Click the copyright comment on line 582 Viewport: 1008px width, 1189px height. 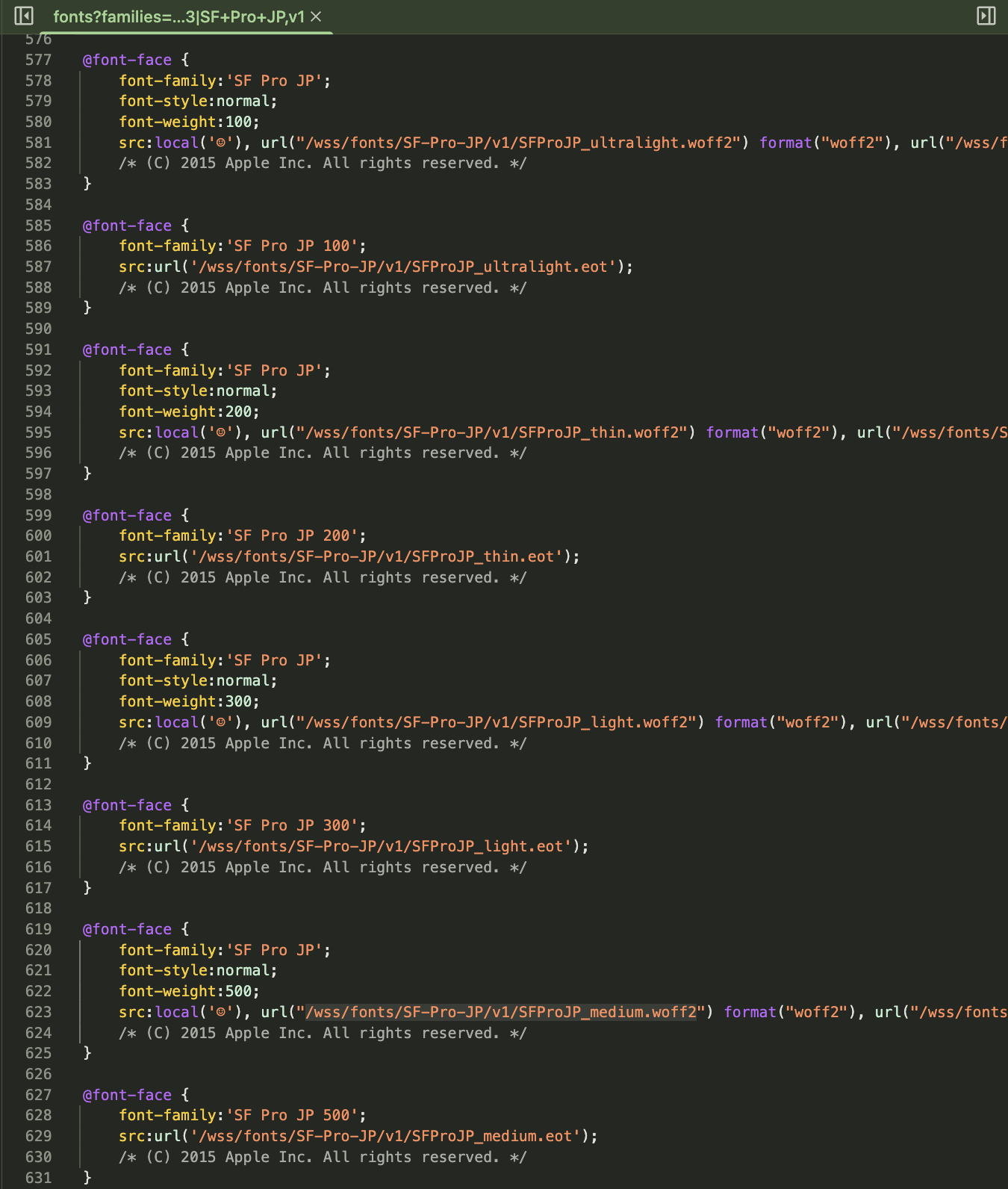point(323,163)
